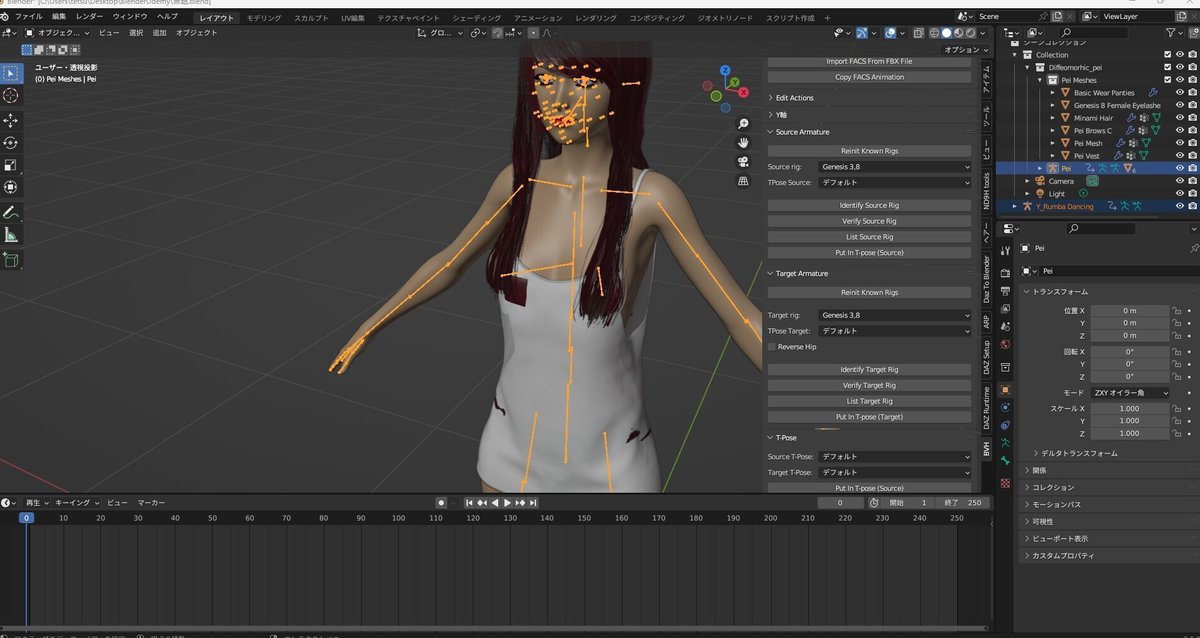Click the Identify Target Rig button
Image resolution: width=1200 pixels, height=638 pixels.
(x=870, y=369)
